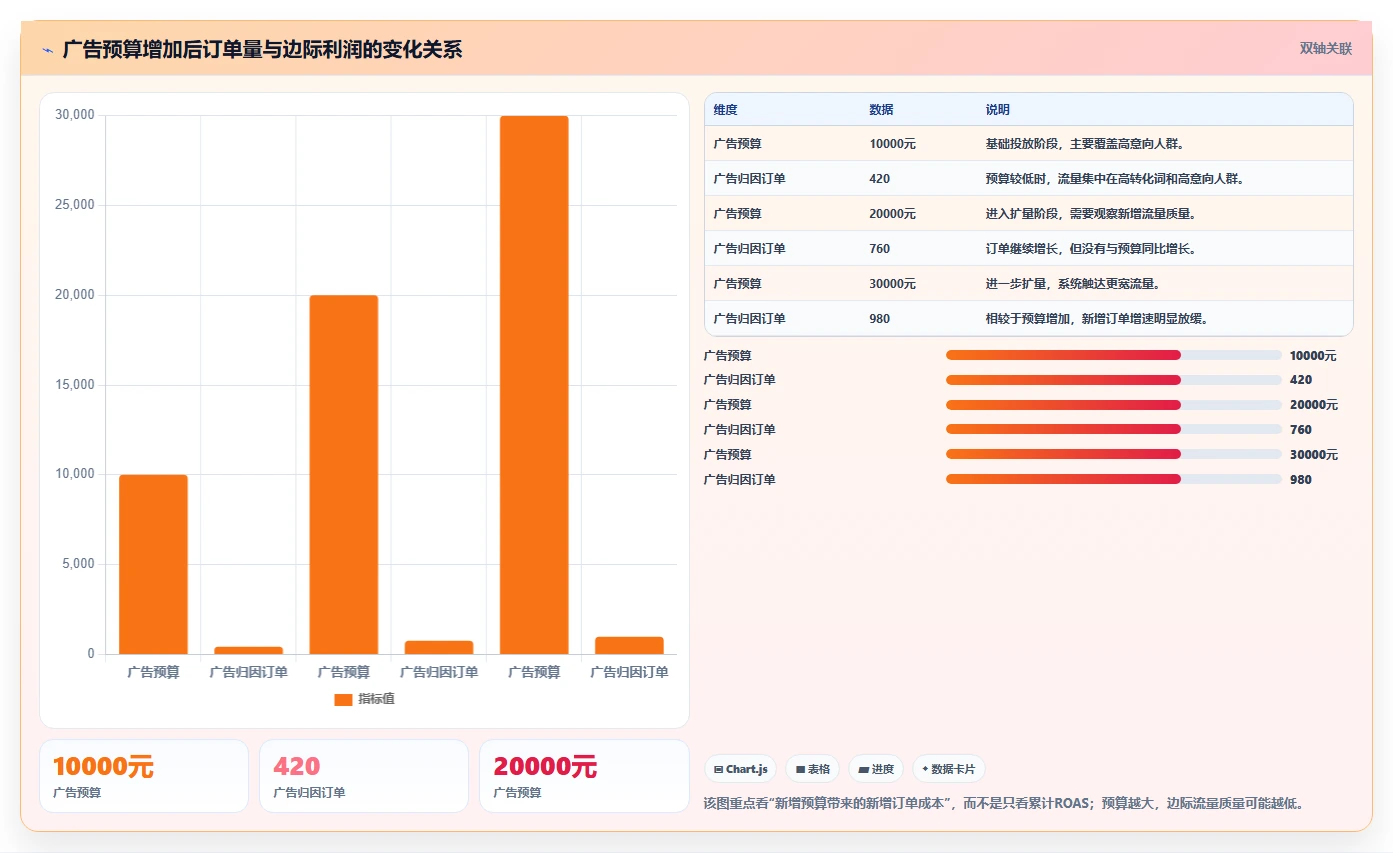Click the 5,000 y-axis label
1393x853 pixels.
pos(78,564)
